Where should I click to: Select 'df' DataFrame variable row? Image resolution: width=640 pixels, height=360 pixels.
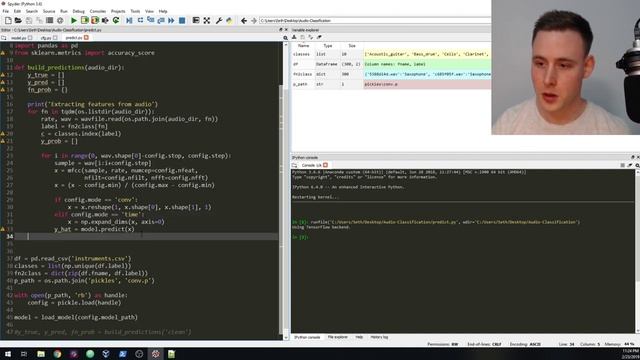click(x=391, y=64)
